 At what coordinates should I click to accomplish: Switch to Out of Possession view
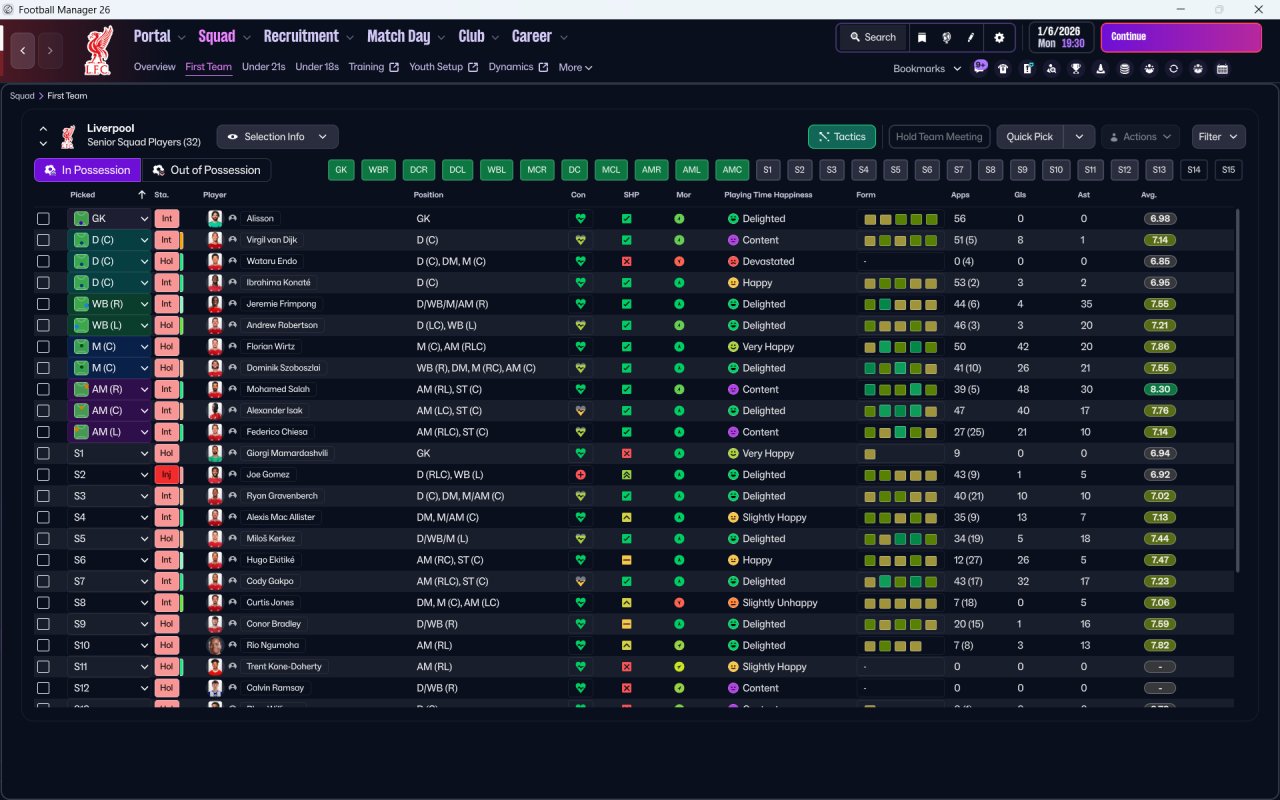[x=206, y=170]
